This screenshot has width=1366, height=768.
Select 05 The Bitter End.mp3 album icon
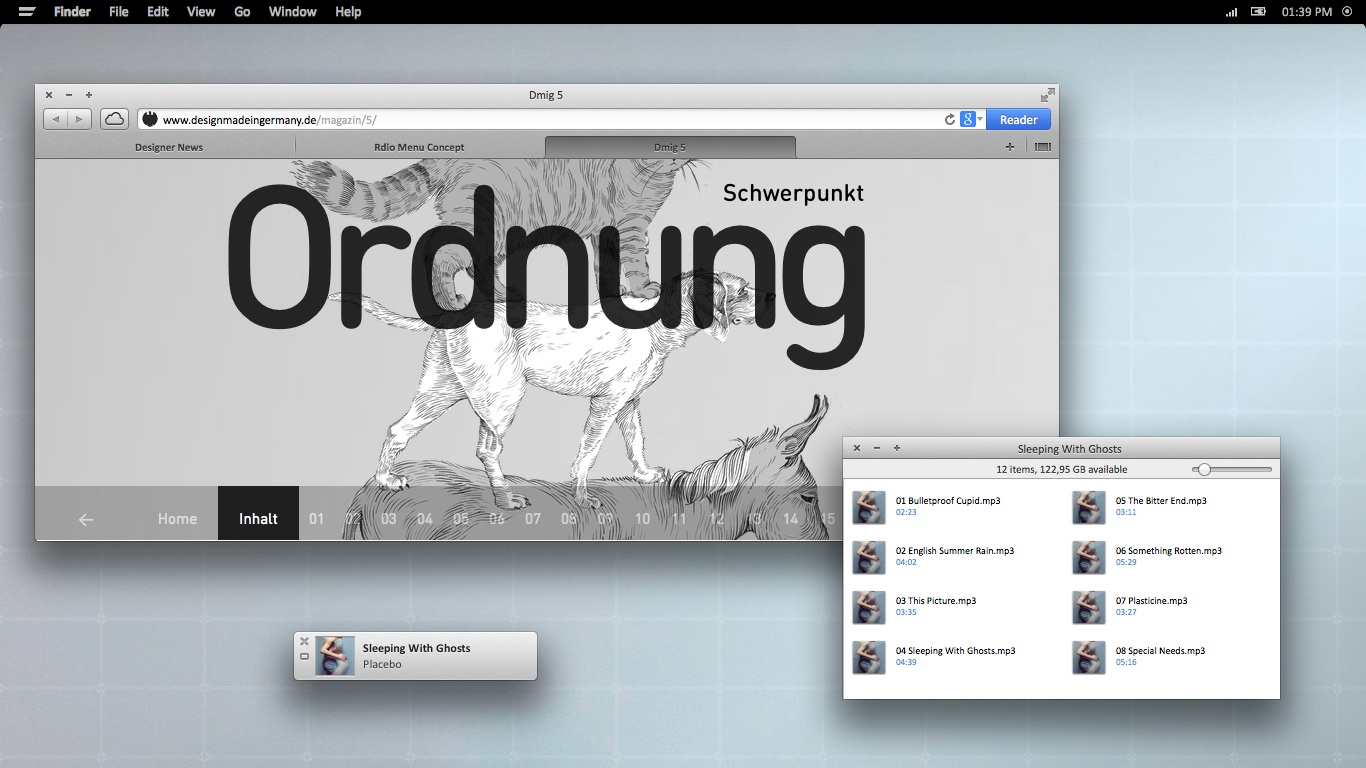click(1089, 507)
